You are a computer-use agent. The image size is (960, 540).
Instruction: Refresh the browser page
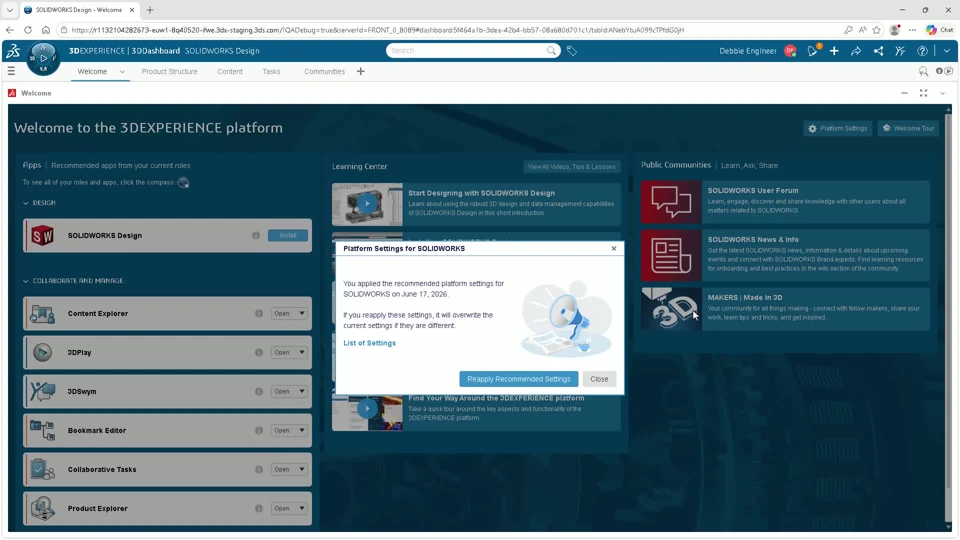click(28, 30)
